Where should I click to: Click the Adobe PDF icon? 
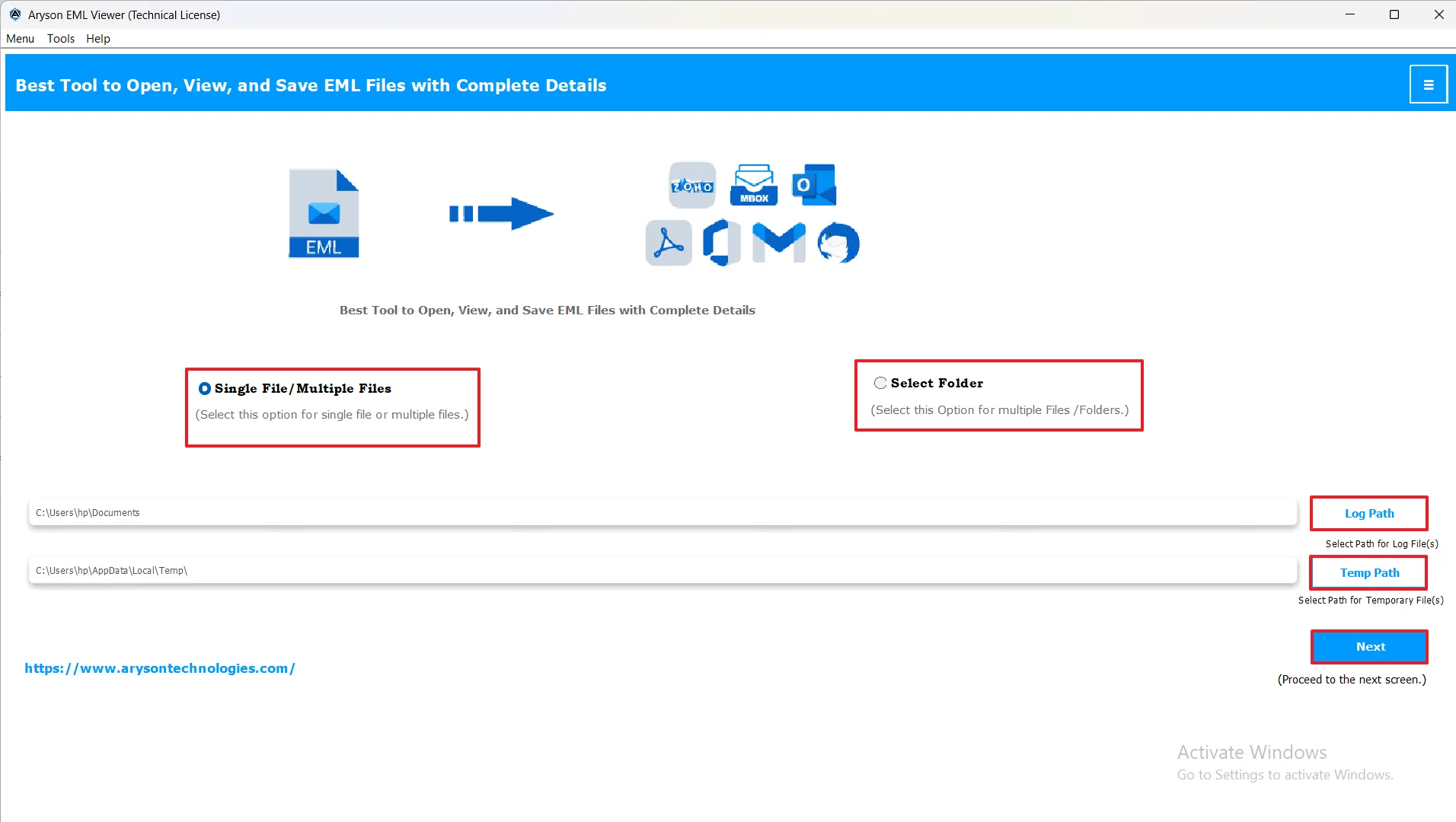point(668,243)
